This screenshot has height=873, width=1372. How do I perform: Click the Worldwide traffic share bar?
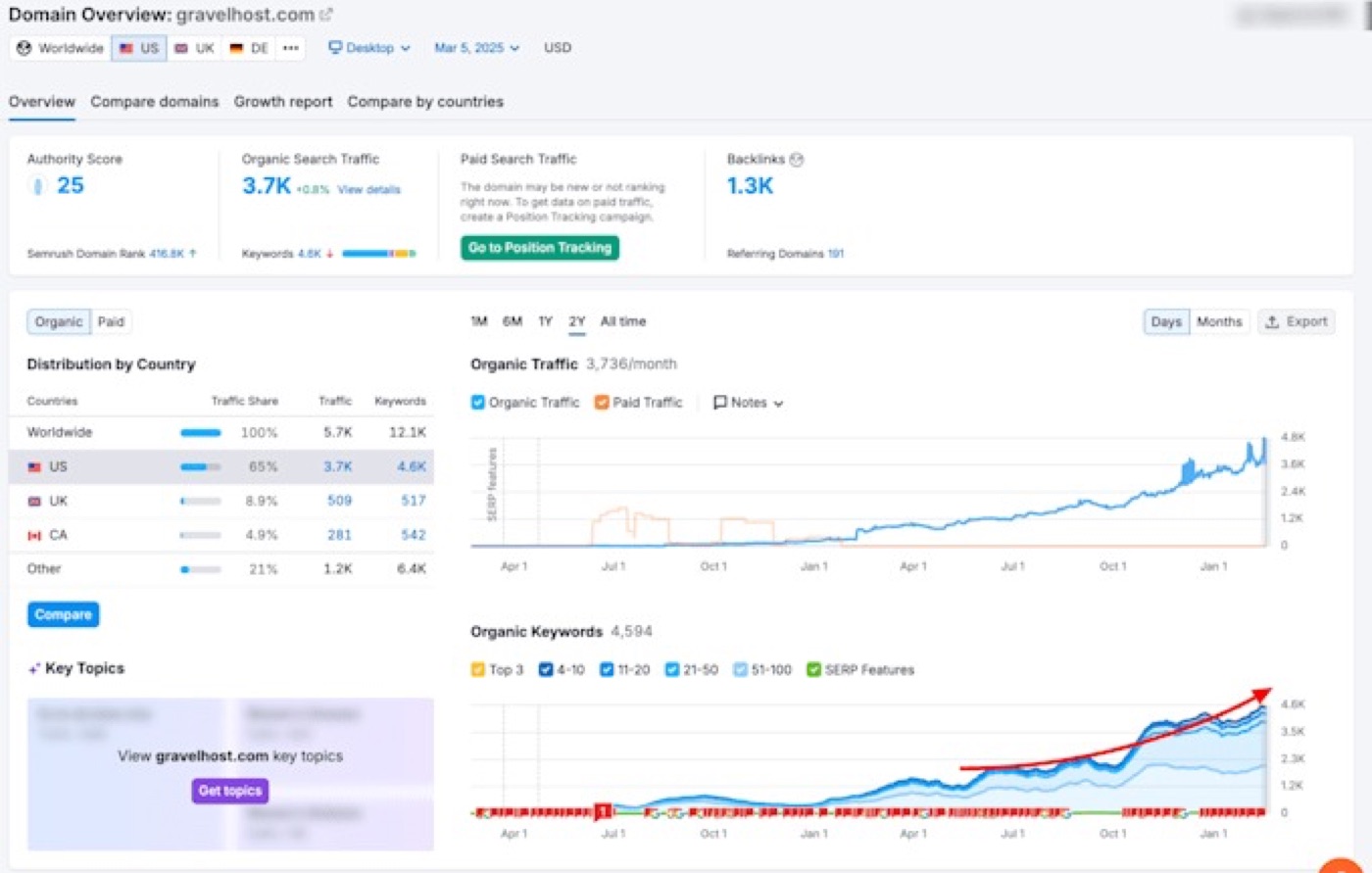[201, 432]
